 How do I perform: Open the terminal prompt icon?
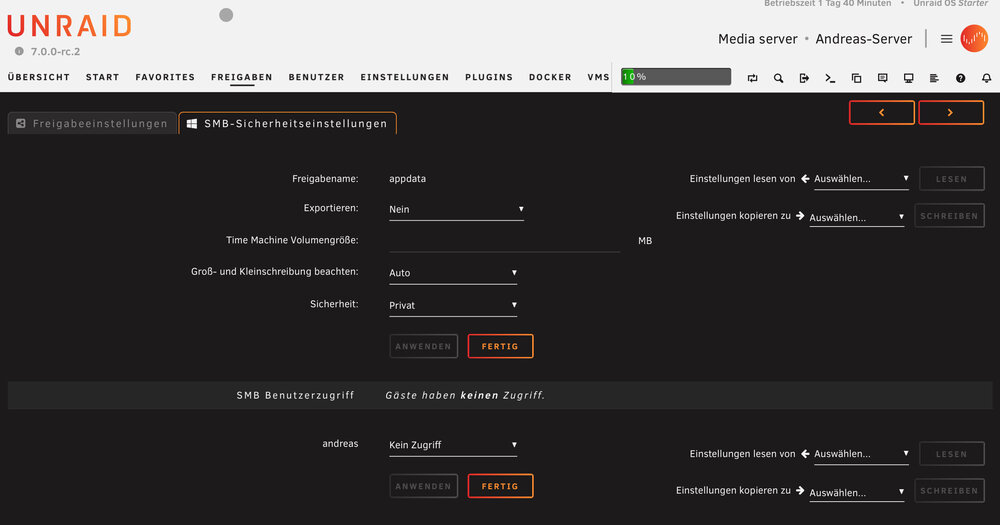830,78
